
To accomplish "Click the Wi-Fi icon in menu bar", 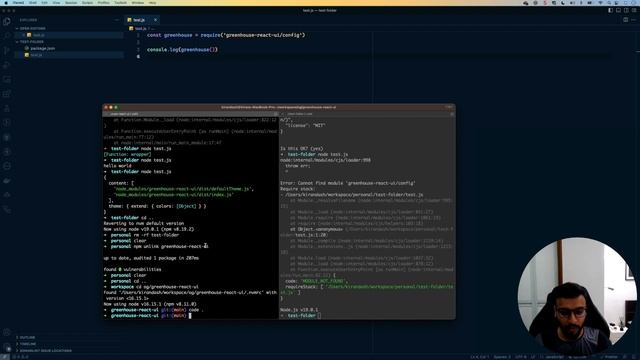I will pyautogui.click(x=600, y=2).
